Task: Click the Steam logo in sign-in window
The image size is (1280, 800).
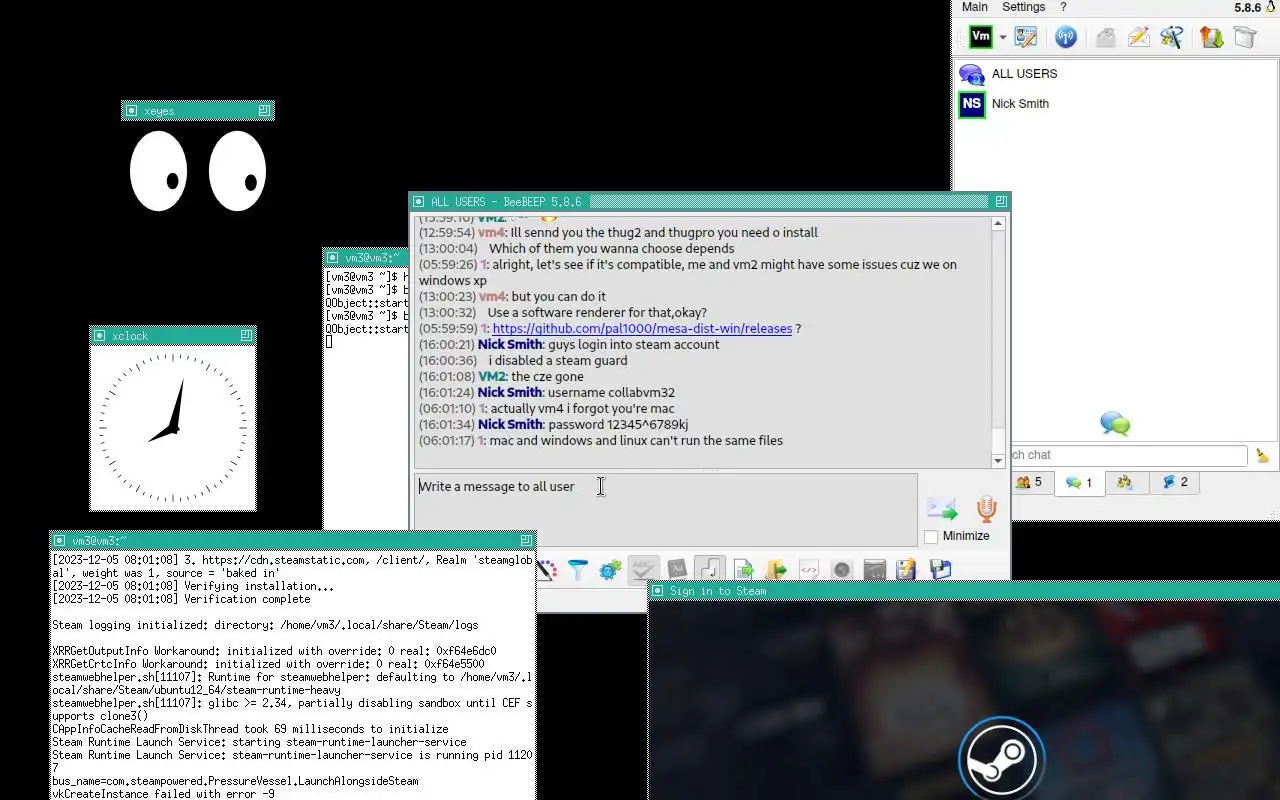Action: point(1002,758)
